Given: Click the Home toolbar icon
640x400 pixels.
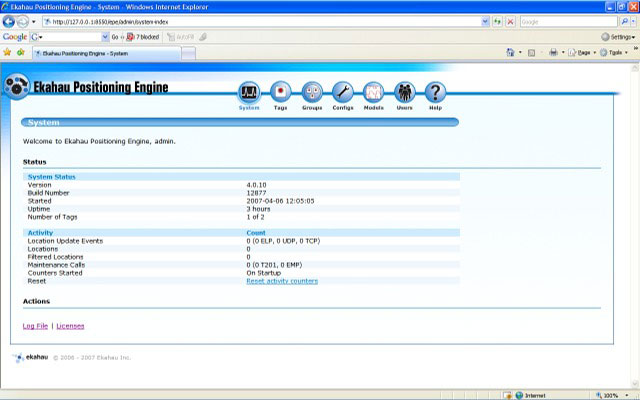Looking at the screenshot, I should (510, 52).
